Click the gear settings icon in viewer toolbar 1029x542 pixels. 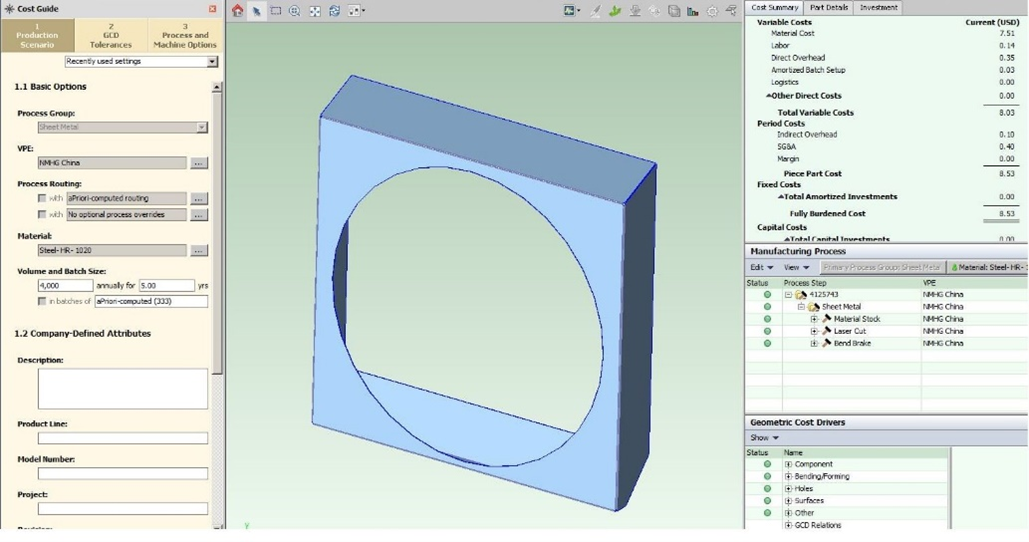[x=712, y=11]
